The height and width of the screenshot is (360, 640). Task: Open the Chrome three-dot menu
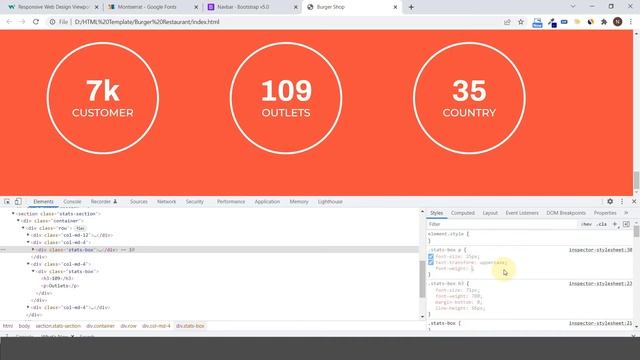point(631,22)
